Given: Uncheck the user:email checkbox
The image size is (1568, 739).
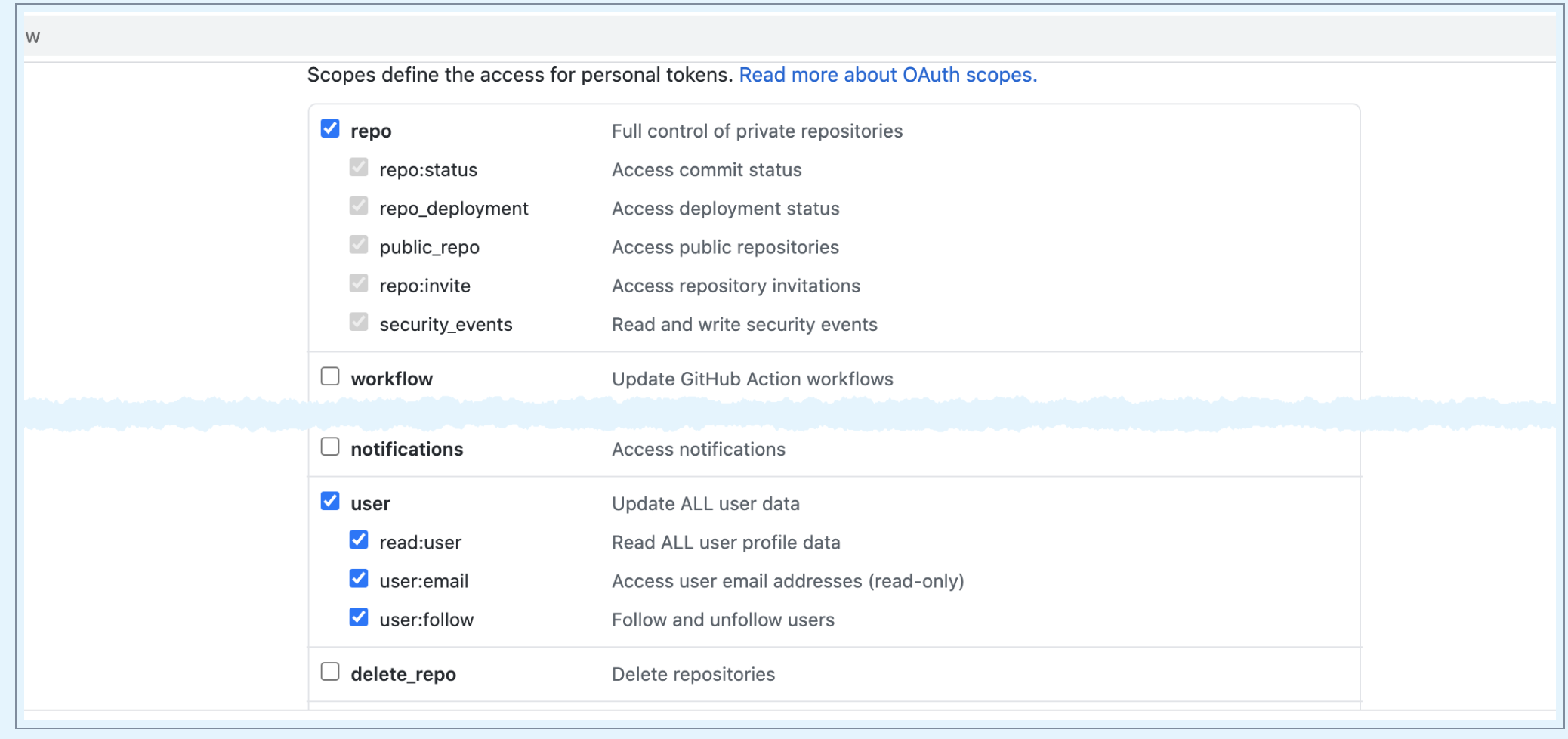Looking at the screenshot, I should point(359,579).
